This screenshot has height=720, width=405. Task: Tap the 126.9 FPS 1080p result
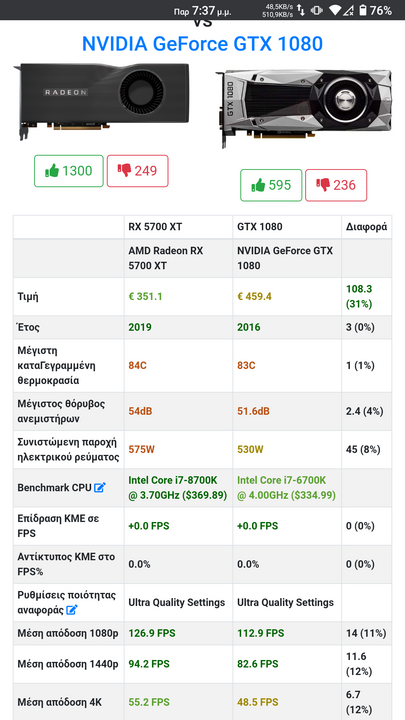[152, 633]
